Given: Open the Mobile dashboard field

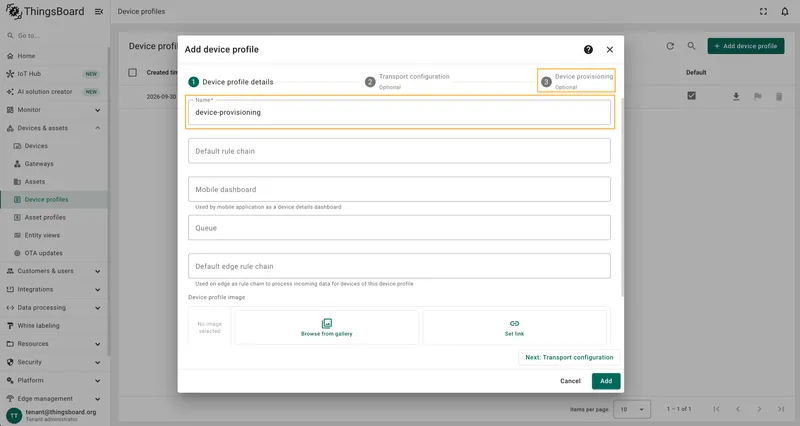Looking at the screenshot, I should tap(399, 189).
